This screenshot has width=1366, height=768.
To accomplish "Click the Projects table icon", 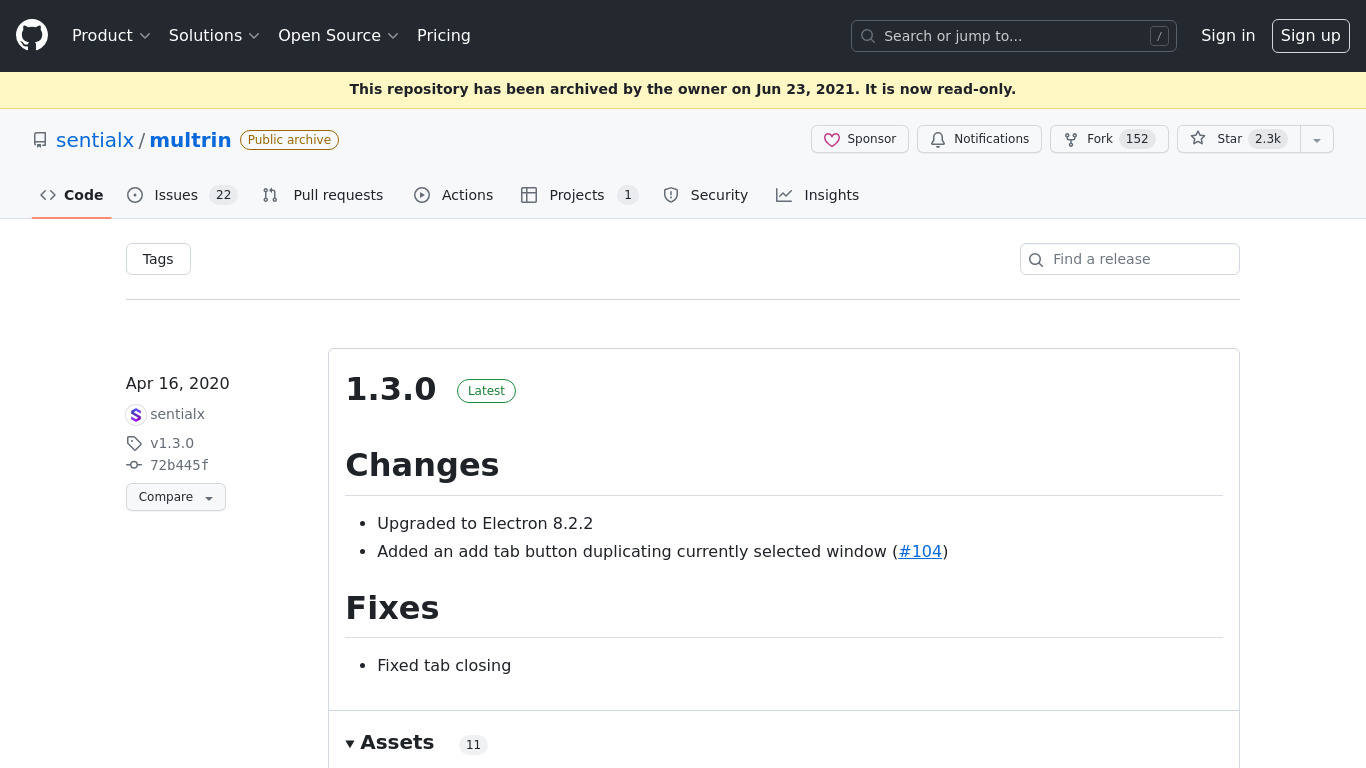I will 529,195.
